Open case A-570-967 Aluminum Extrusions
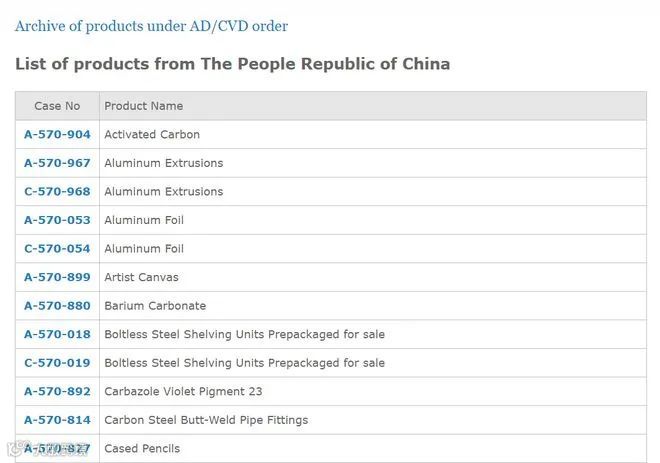Image resolution: width=660 pixels, height=463 pixels. click(57, 163)
